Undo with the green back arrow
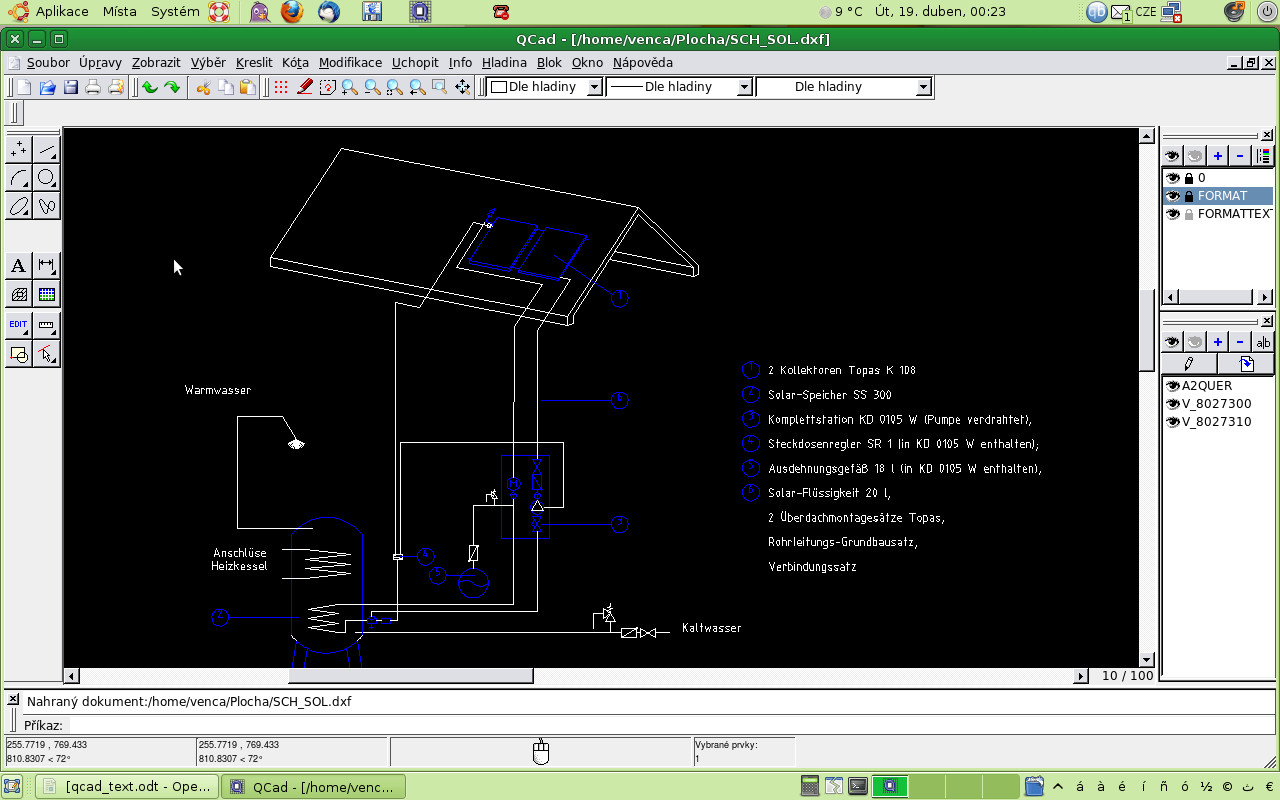 point(149,87)
